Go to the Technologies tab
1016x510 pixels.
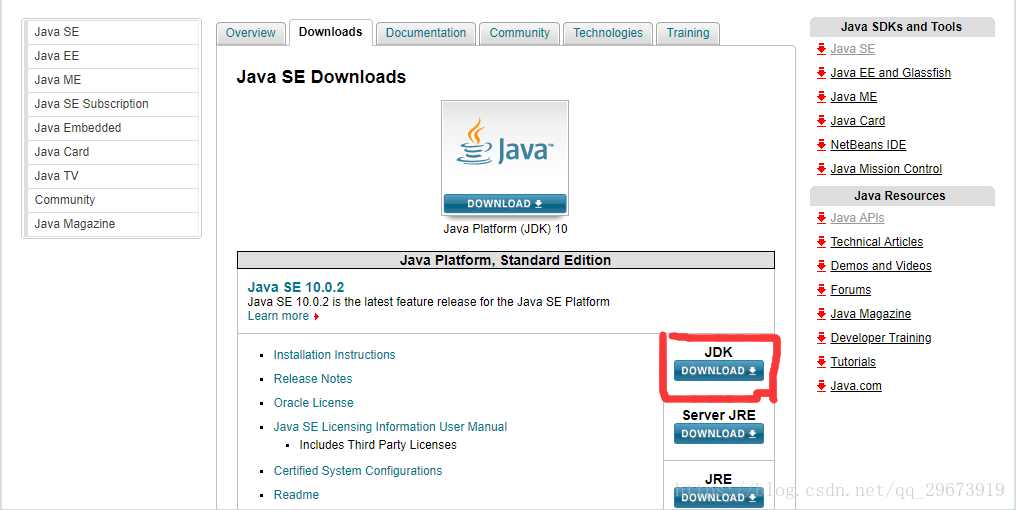click(x=608, y=33)
